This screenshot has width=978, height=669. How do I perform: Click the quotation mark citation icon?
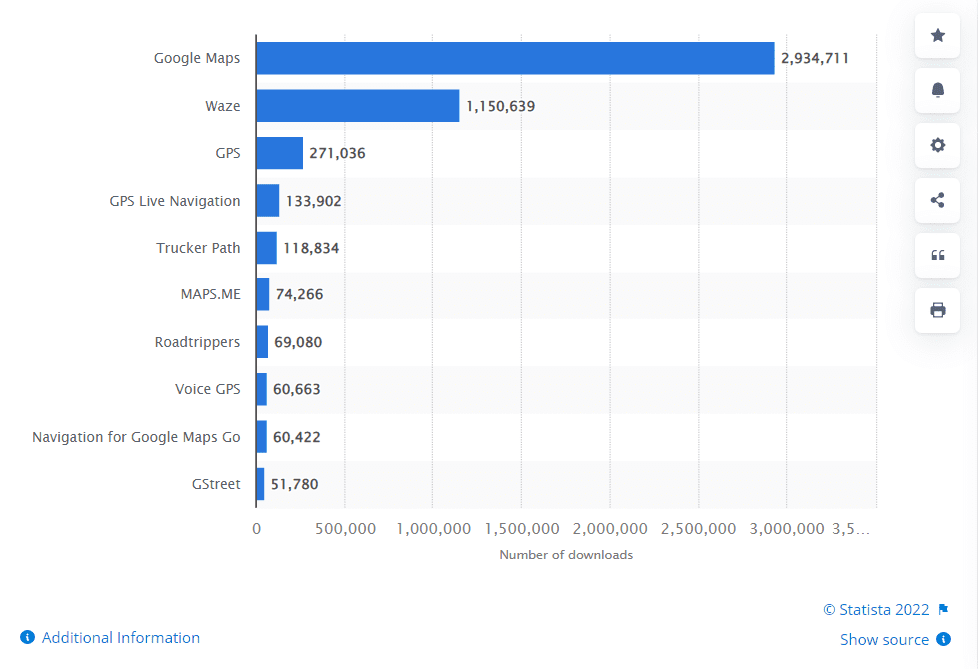[x=937, y=255]
